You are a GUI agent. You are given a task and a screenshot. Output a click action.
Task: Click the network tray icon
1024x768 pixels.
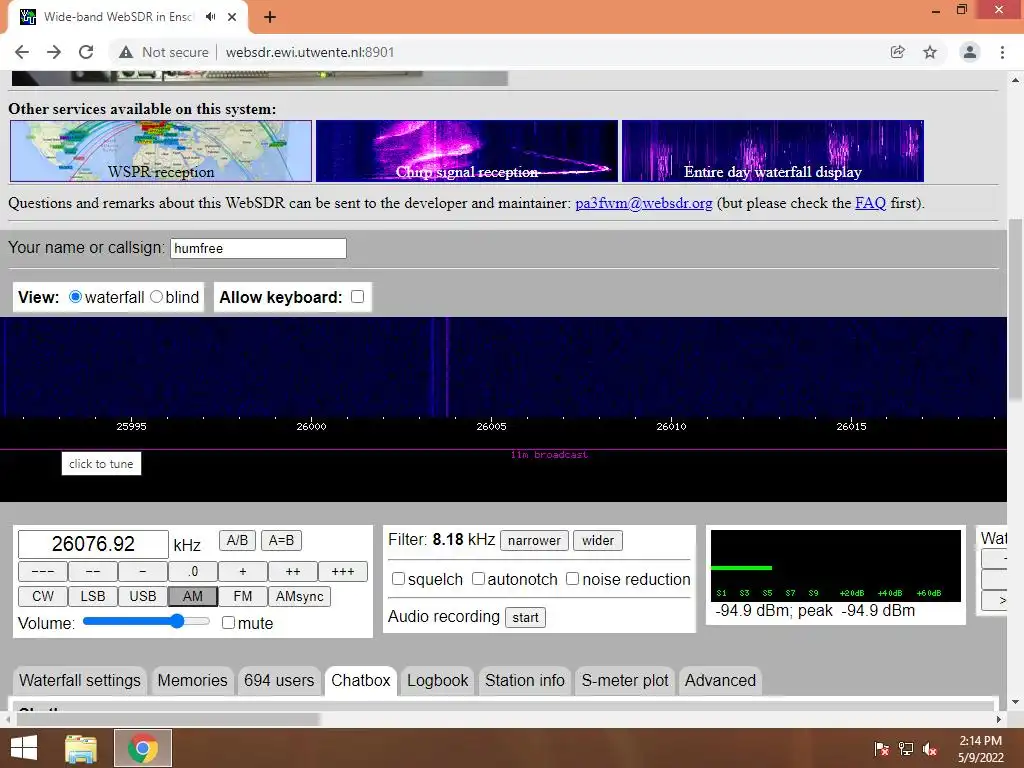[x=906, y=749]
